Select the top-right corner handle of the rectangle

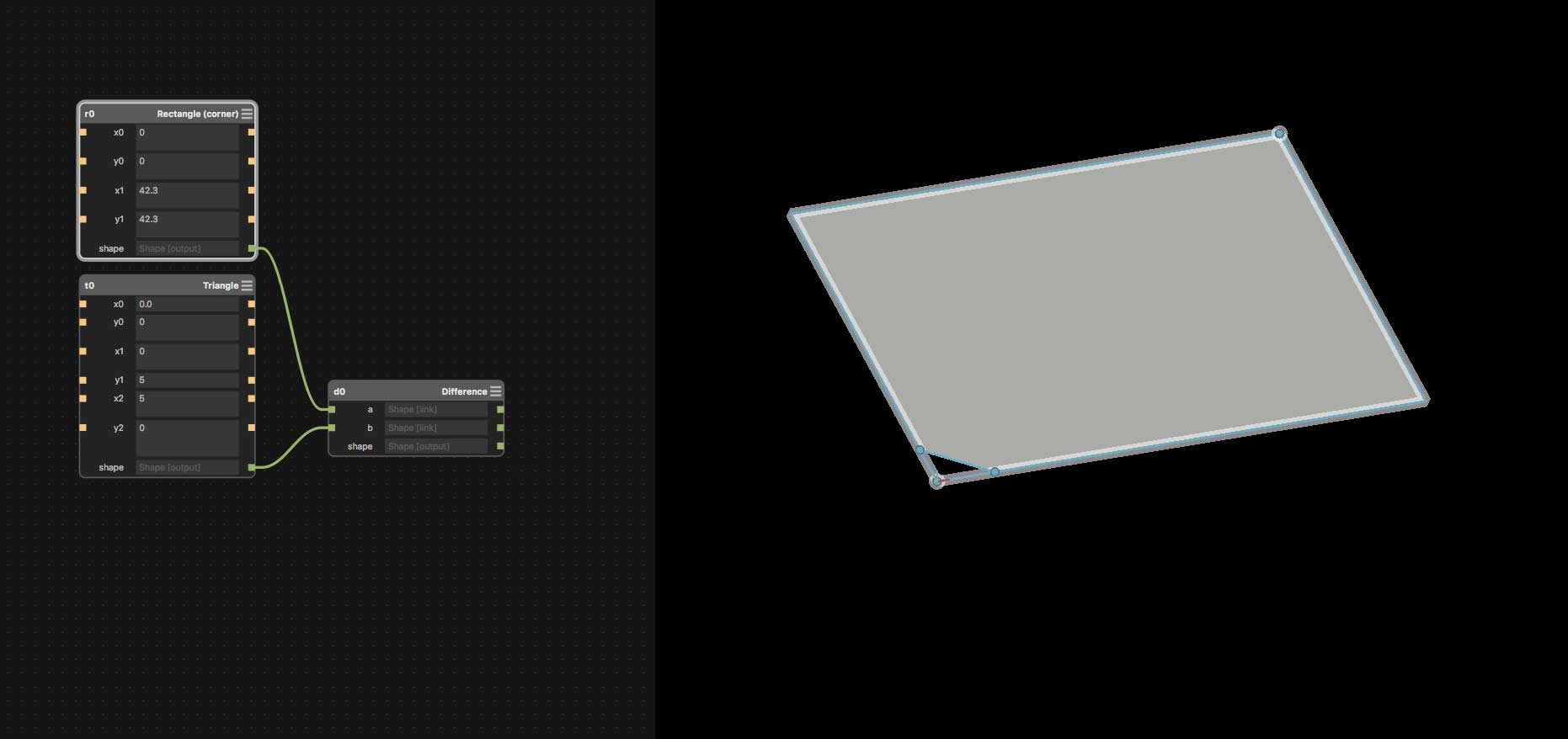(1279, 133)
